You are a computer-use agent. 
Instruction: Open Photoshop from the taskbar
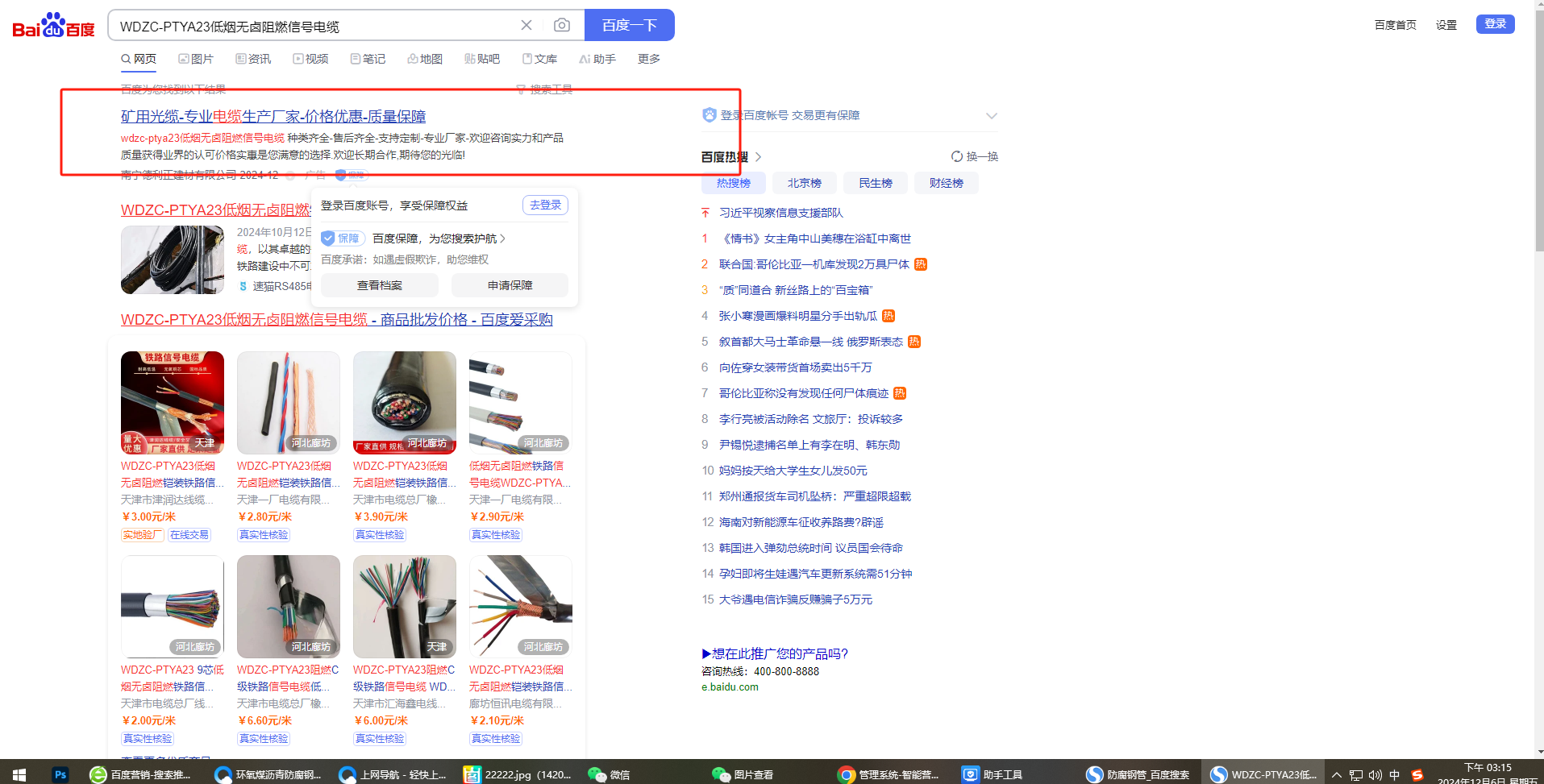point(60,774)
